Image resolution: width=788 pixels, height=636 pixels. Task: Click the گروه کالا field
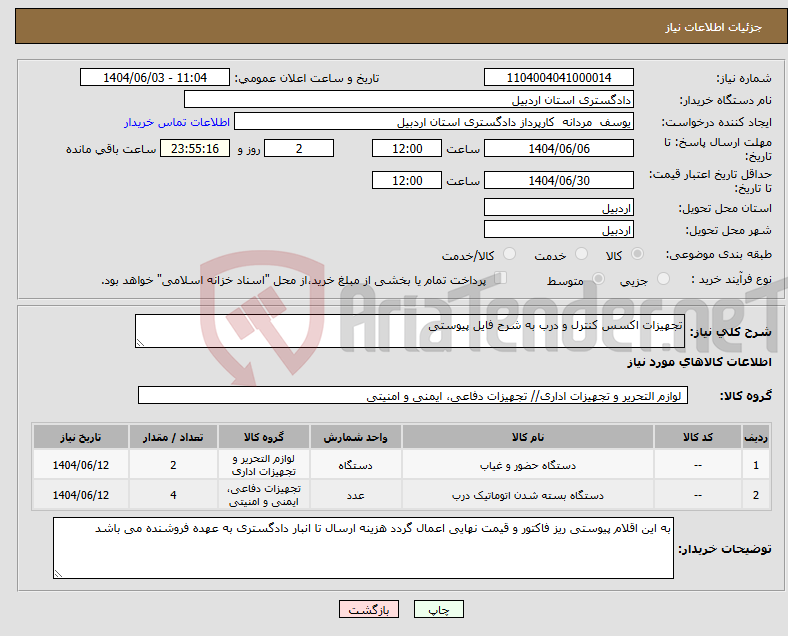pos(413,395)
